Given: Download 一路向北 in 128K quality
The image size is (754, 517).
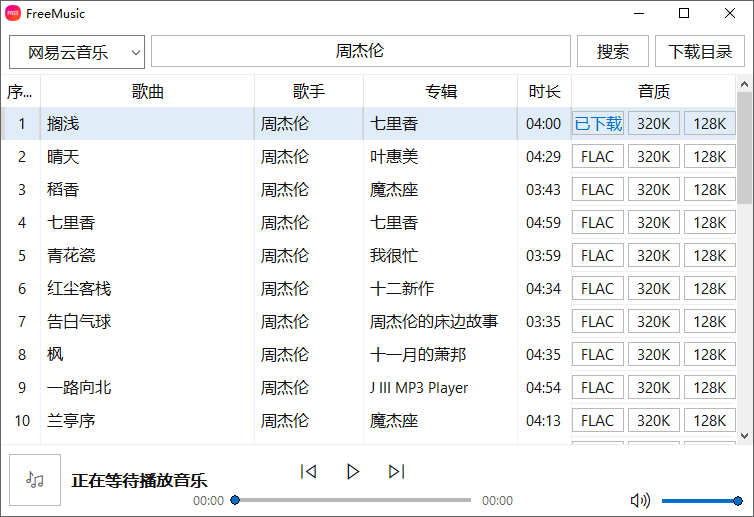Looking at the screenshot, I should pos(710,388).
